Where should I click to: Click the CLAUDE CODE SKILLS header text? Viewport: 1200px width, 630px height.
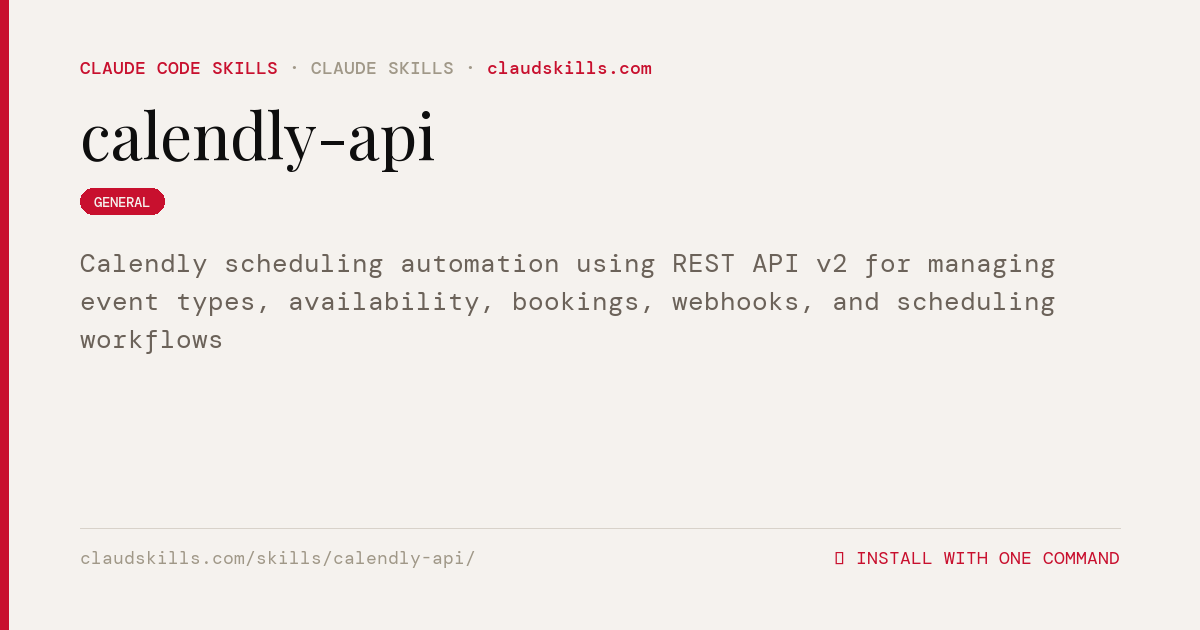pyautogui.click(x=179, y=68)
